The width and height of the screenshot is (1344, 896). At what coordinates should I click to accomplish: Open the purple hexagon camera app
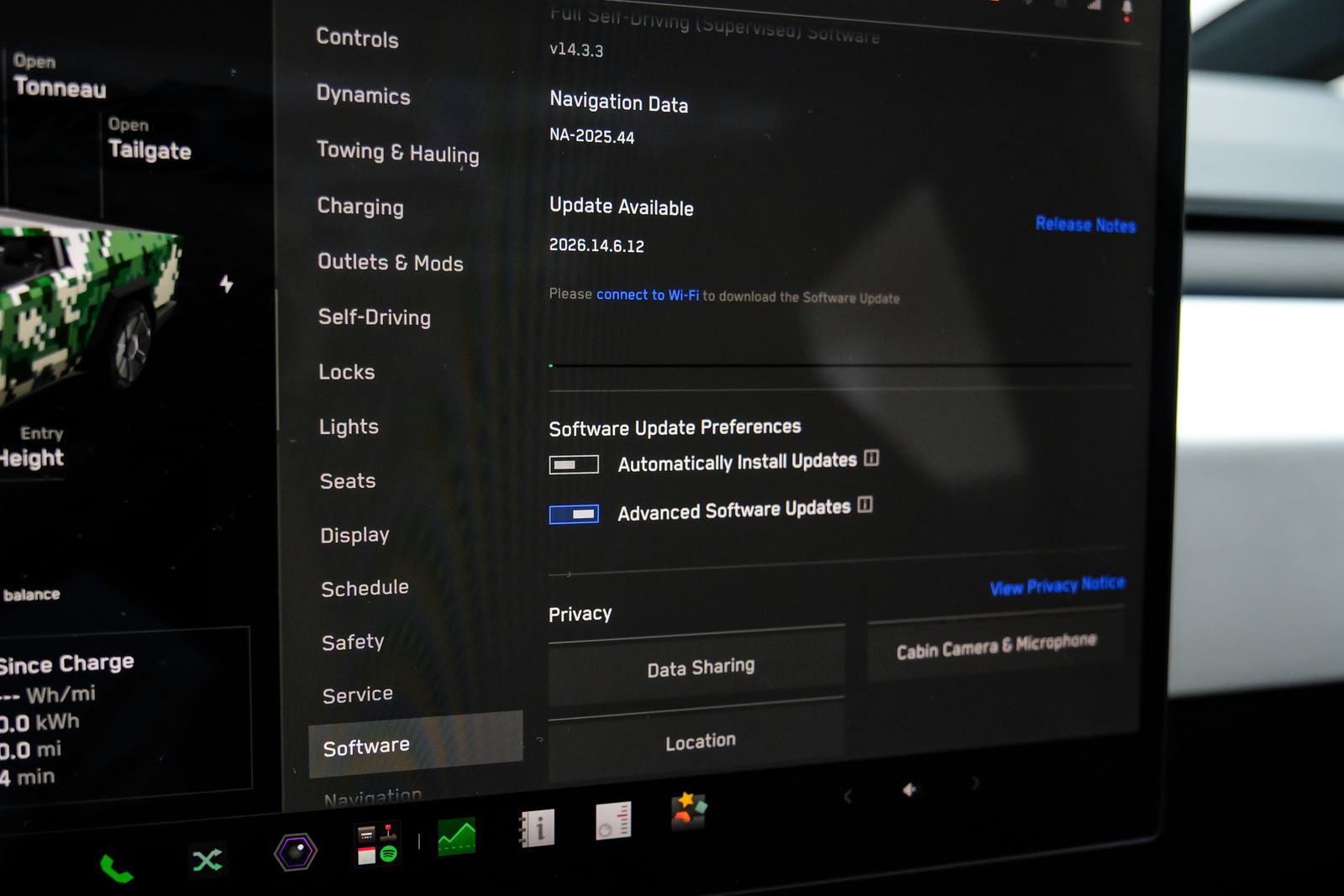(296, 852)
